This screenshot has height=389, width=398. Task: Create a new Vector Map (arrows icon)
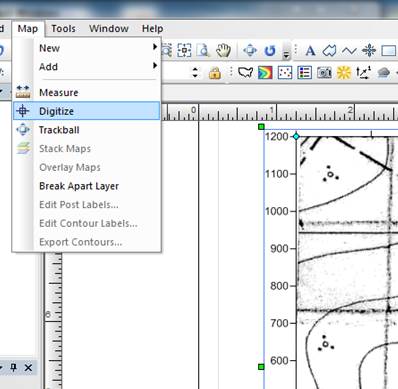[364, 72]
